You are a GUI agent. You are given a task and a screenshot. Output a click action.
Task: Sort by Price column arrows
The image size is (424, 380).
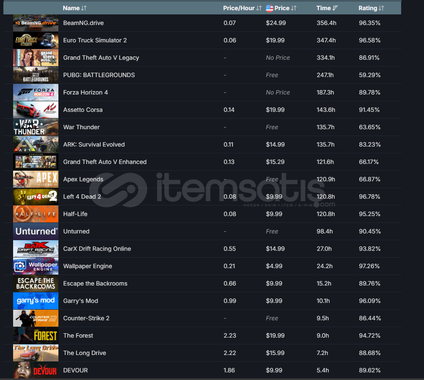coord(293,8)
